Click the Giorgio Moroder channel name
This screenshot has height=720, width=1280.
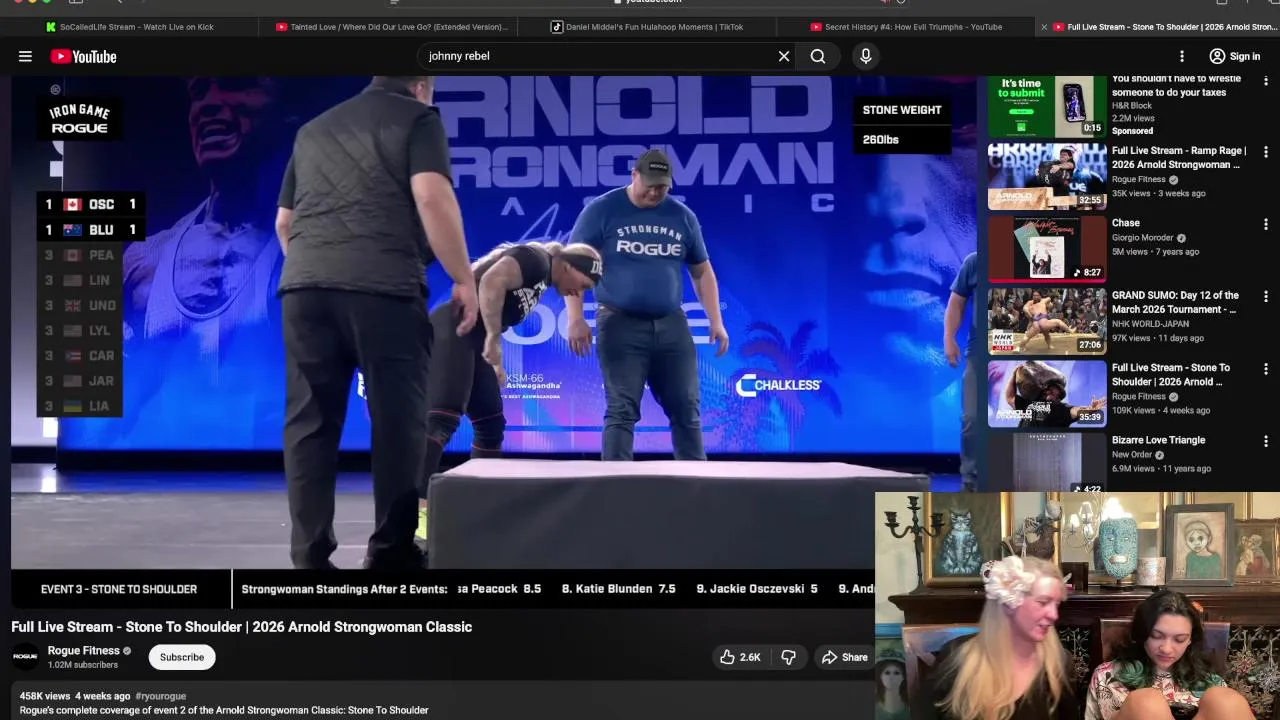[1143, 238]
